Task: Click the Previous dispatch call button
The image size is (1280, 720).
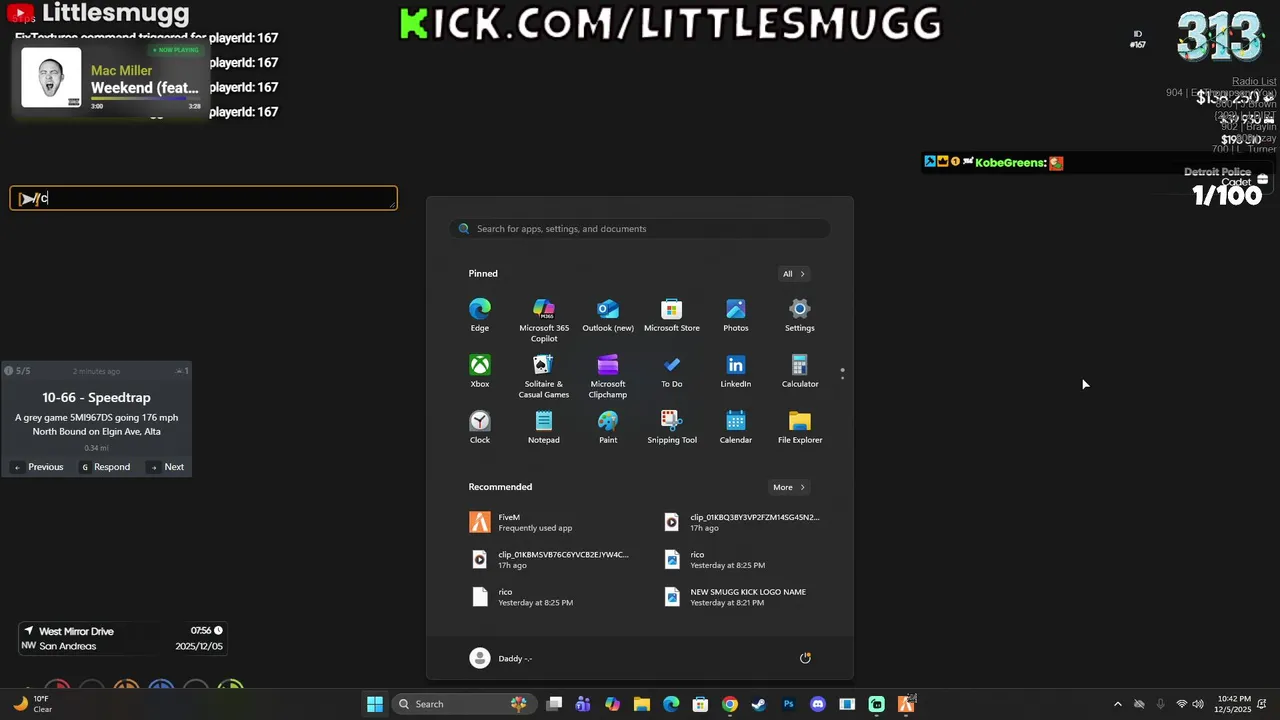Action: click(x=38, y=467)
